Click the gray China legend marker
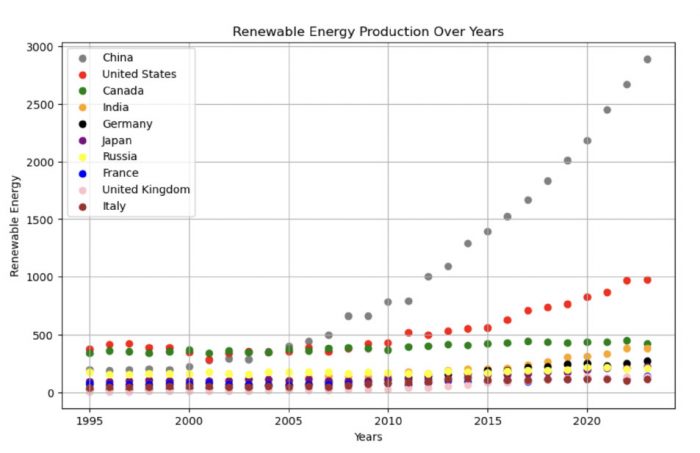Screen dimensions: 700x453 (x=83, y=58)
